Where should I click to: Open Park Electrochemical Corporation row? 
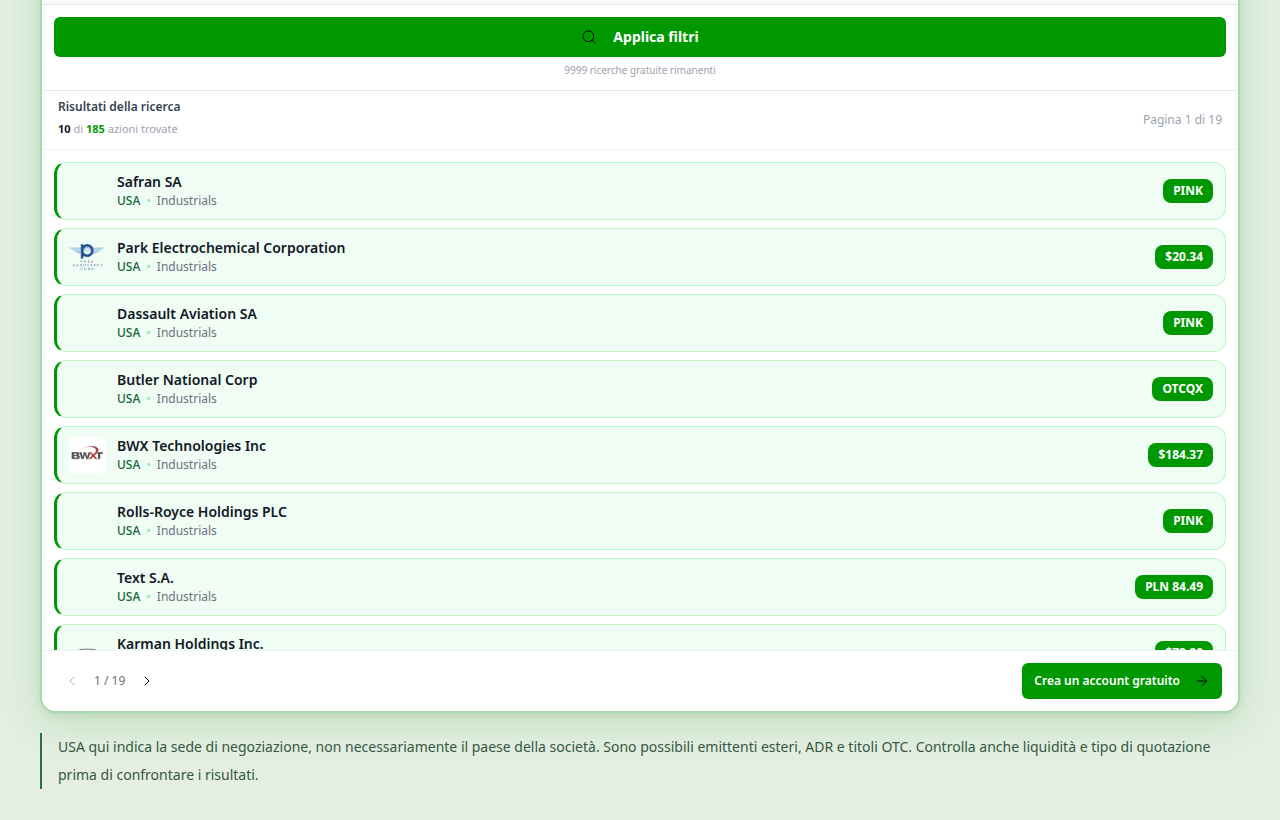pos(640,257)
